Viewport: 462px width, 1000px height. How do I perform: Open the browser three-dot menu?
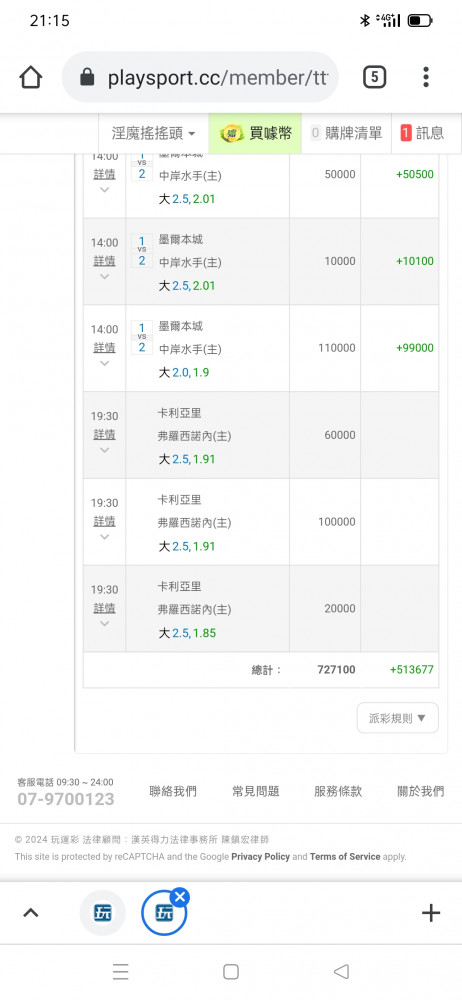[426, 77]
